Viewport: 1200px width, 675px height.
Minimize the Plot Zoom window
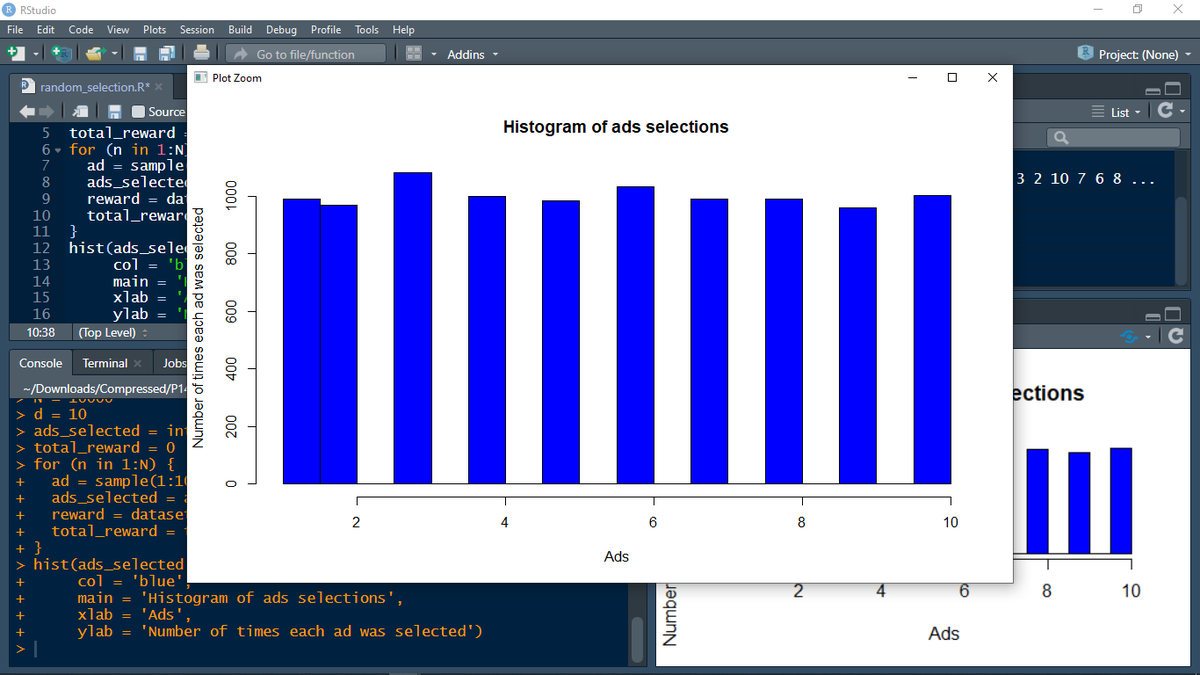(912, 77)
